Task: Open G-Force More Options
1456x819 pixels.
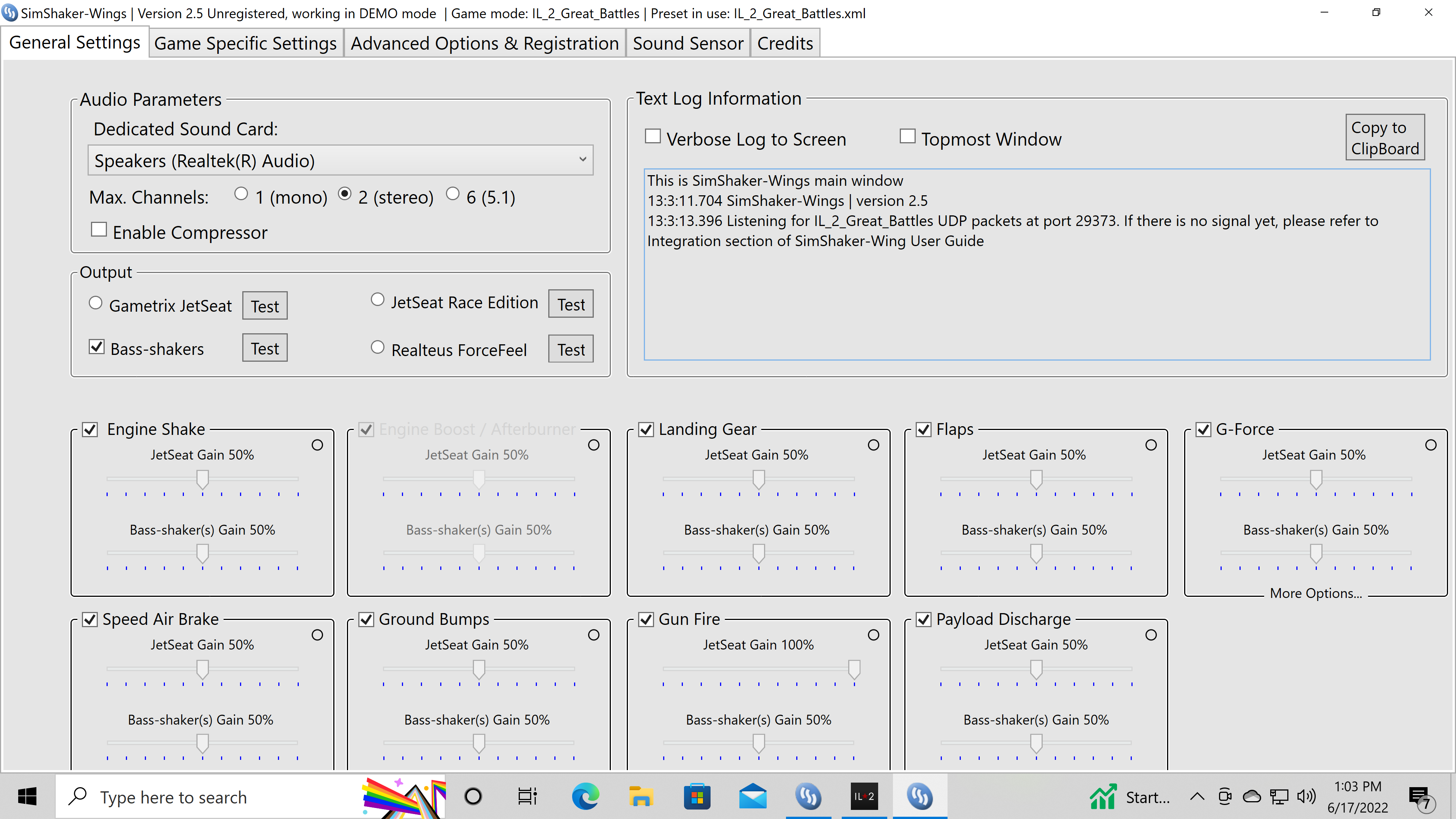Action: pos(1315,593)
